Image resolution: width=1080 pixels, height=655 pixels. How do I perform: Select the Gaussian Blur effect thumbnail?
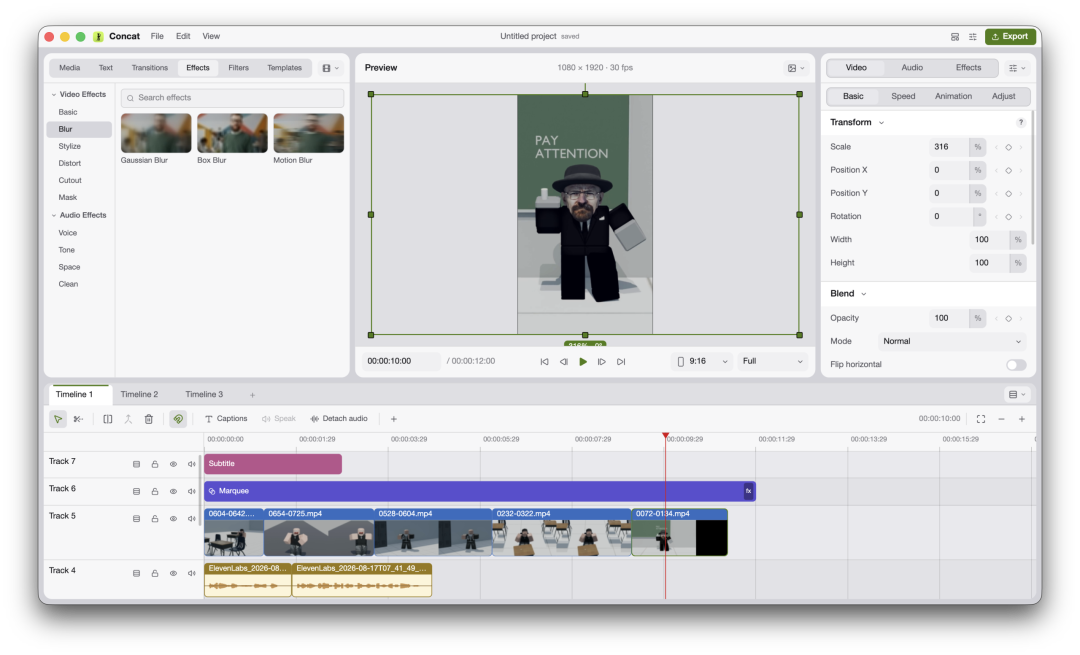(x=156, y=133)
